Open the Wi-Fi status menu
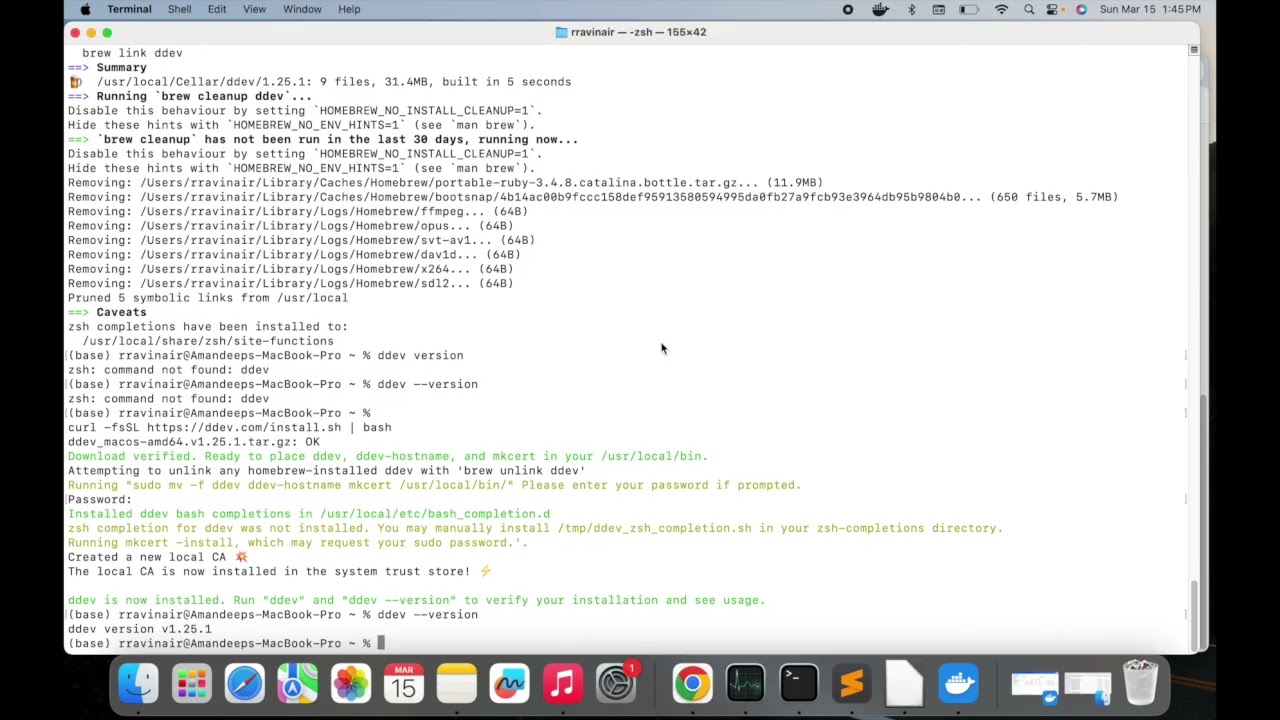This screenshot has height=720, width=1280. coord(1001,9)
